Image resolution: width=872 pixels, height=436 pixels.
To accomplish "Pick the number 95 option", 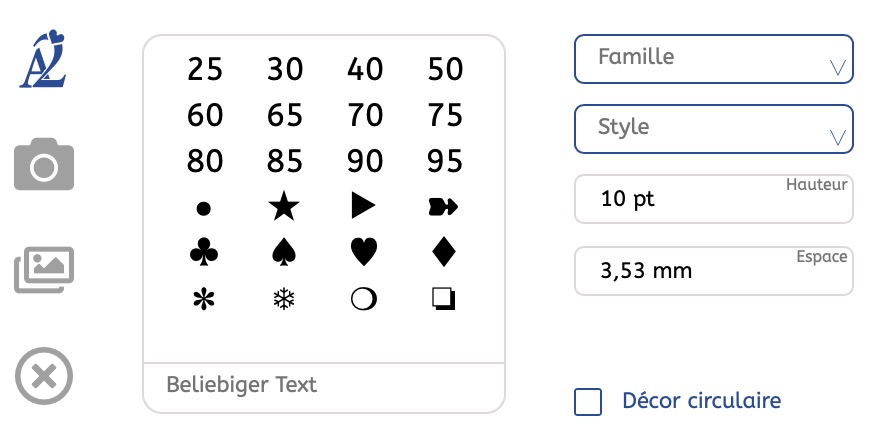I will click(x=445, y=161).
